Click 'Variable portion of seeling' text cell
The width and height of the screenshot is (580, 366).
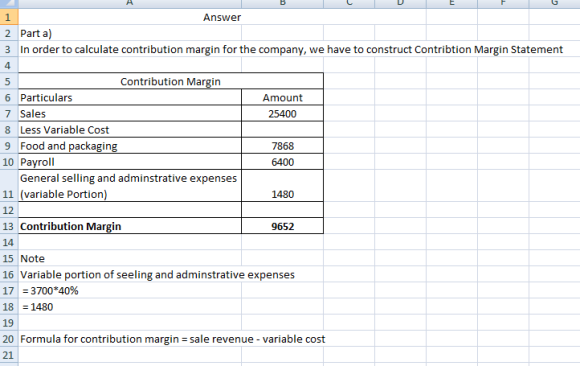(x=157, y=275)
